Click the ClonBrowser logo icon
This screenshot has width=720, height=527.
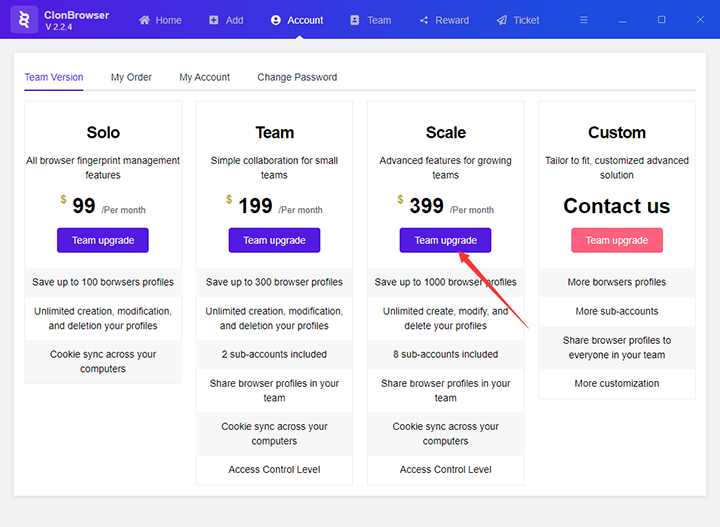tap(24, 20)
